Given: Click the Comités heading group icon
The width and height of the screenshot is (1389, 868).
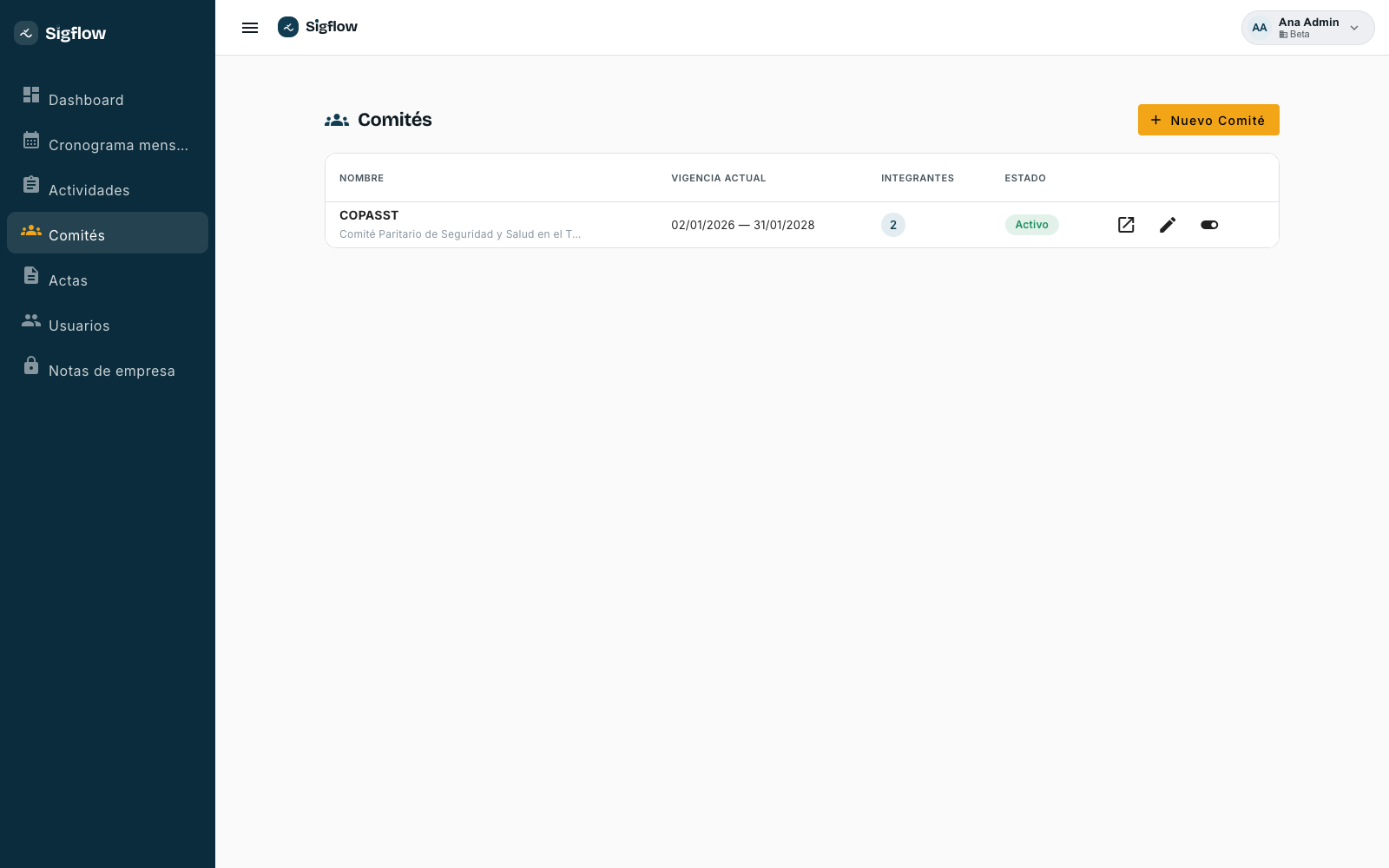Looking at the screenshot, I should click(337, 121).
